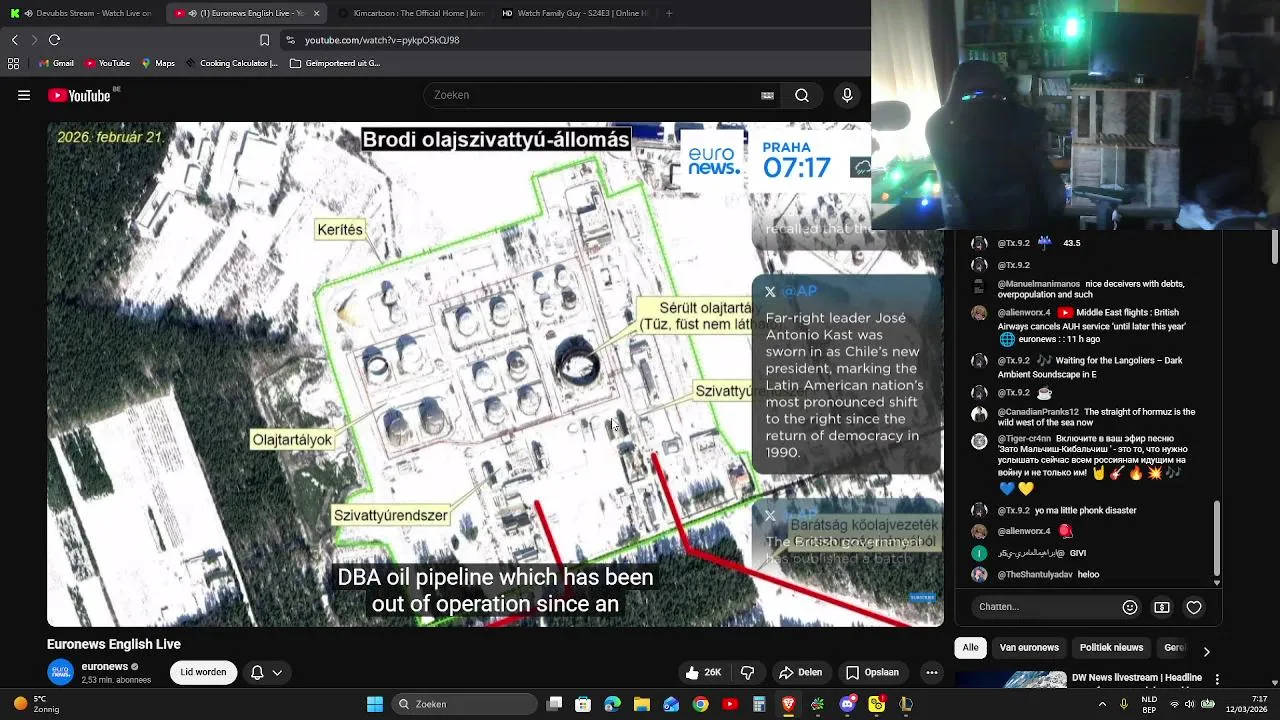This screenshot has height=720, width=1280.
Task: Go back with browser back arrow
Action: [14, 40]
